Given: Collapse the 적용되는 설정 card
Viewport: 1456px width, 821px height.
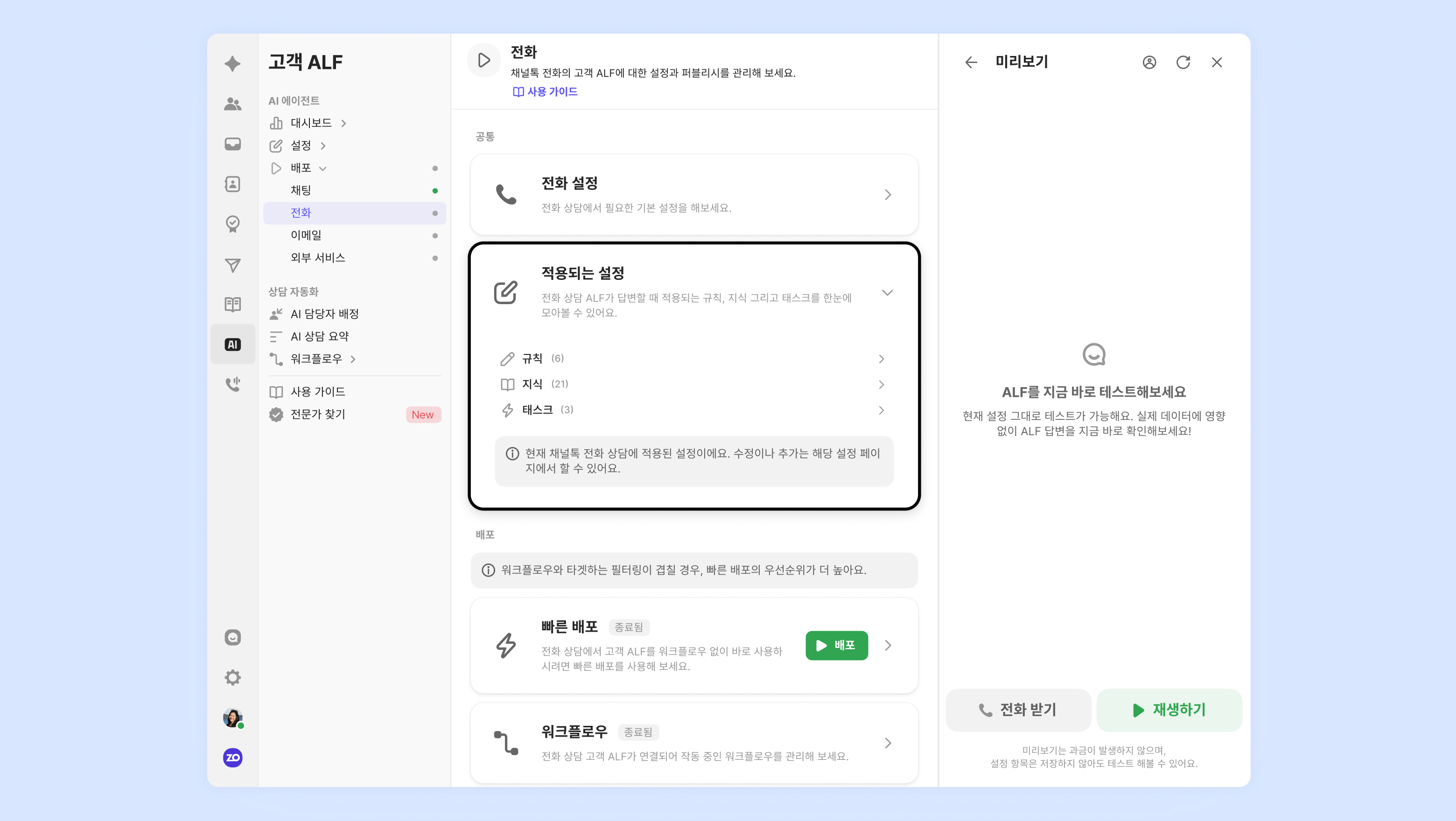Looking at the screenshot, I should [888, 292].
